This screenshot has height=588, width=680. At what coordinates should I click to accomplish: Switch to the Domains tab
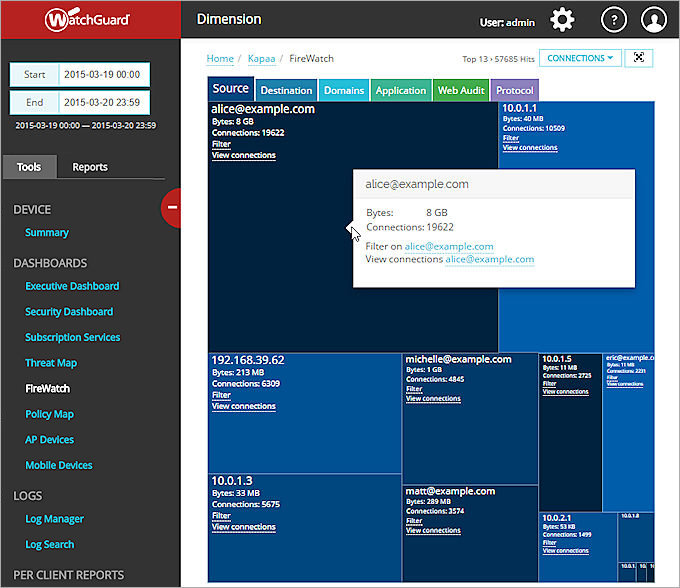click(x=343, y=90)
